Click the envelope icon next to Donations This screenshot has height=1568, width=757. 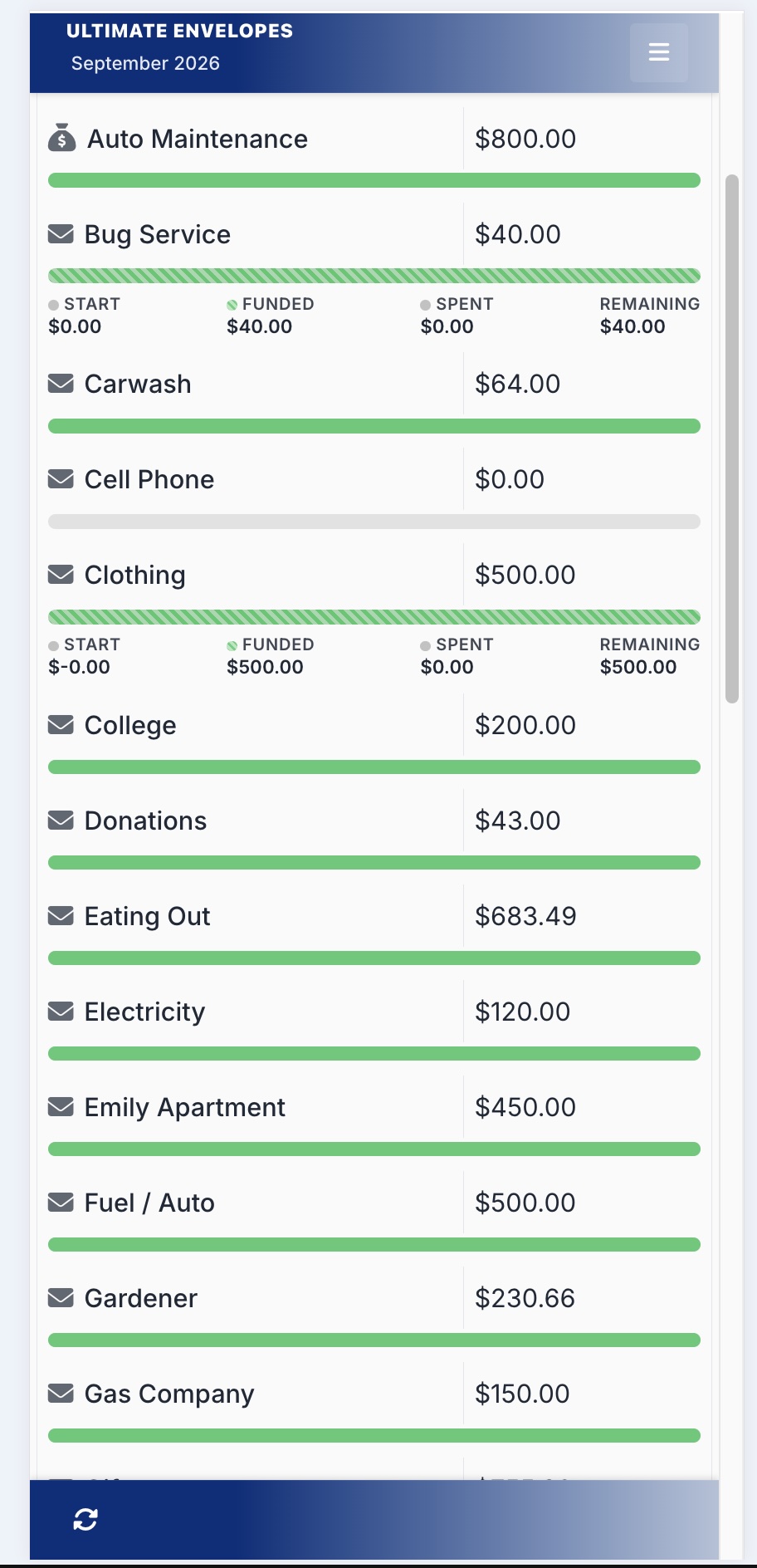(x=61, y=821)
